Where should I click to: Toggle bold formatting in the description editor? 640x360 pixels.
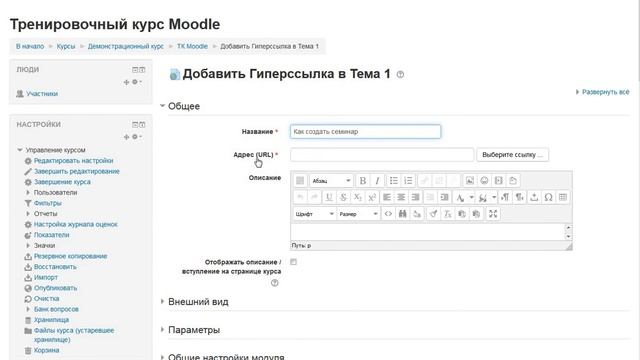coord(362,180)
